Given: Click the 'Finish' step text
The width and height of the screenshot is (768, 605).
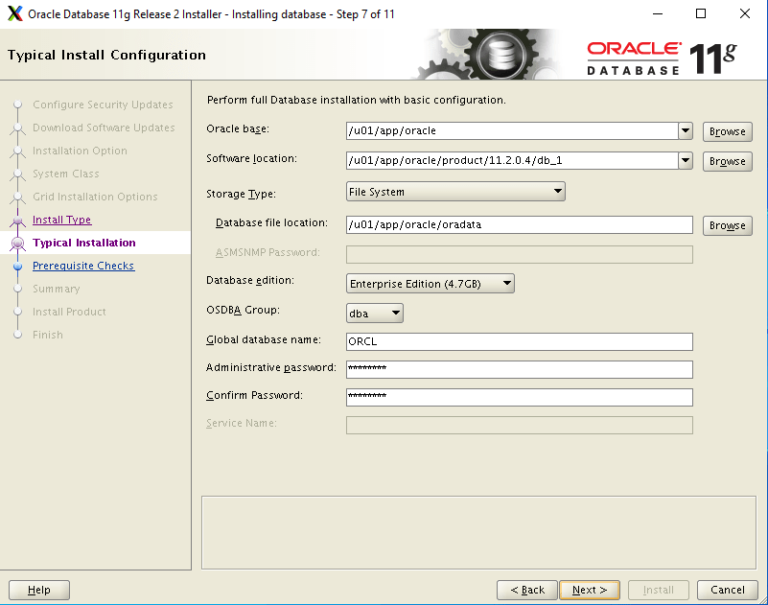Looking at the screenshot, I should 48,335.
